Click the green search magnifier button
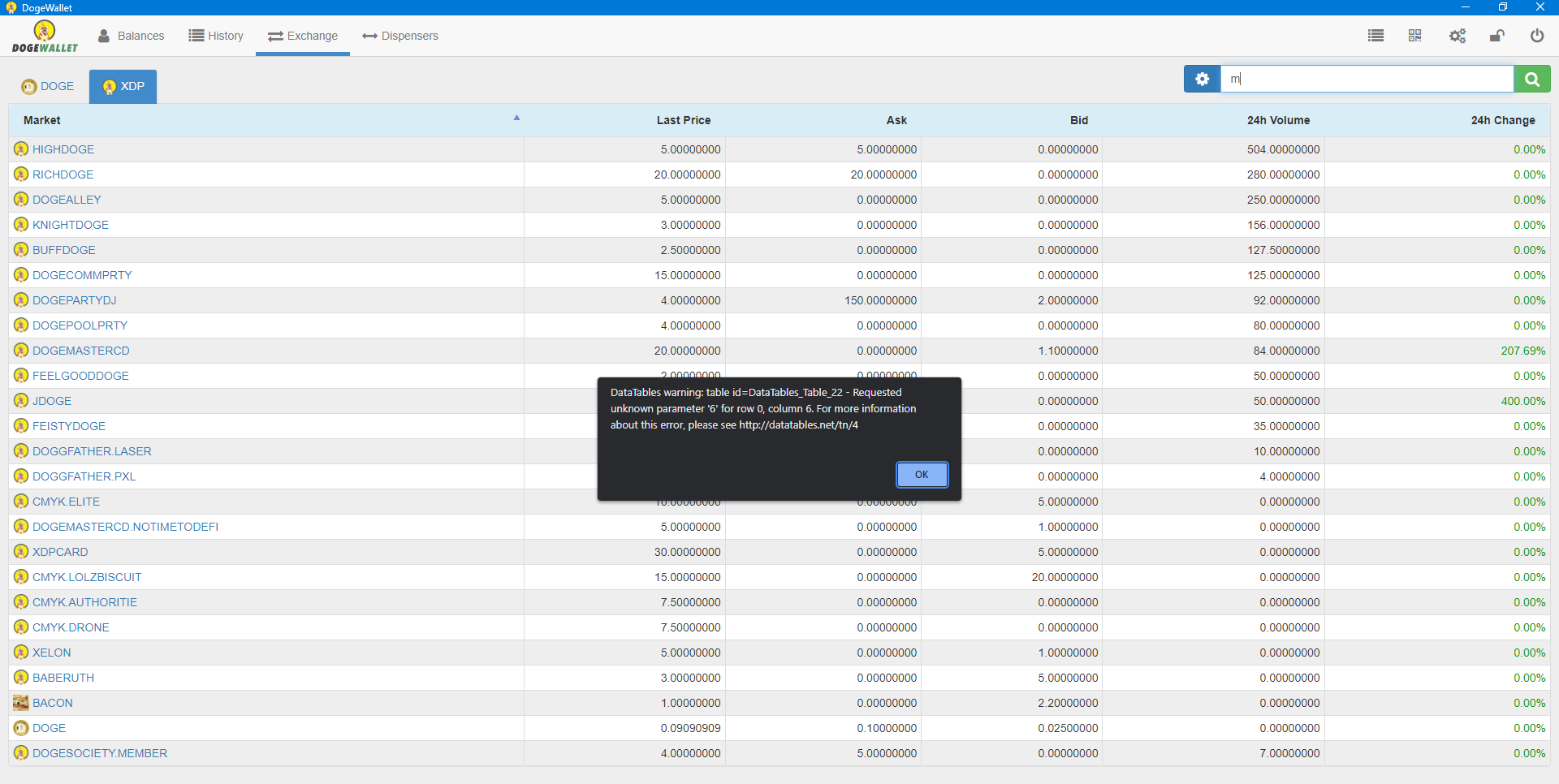The width and height of the screenshot is (1559, 784). [1532, 79]
